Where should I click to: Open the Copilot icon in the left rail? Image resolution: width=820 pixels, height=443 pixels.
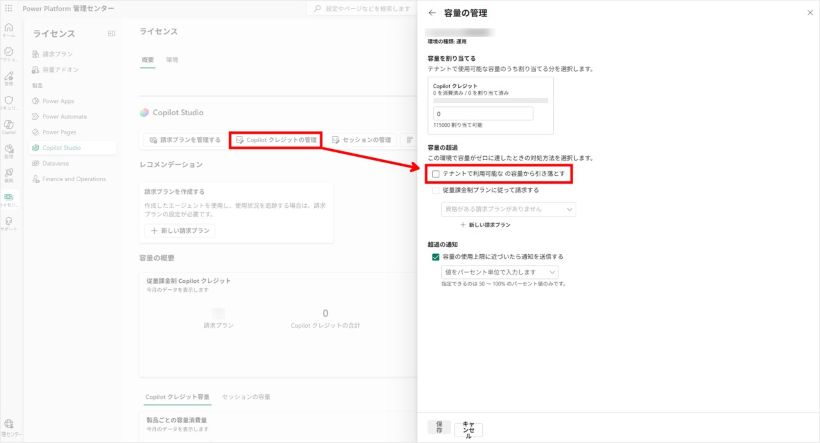[9, 125]
